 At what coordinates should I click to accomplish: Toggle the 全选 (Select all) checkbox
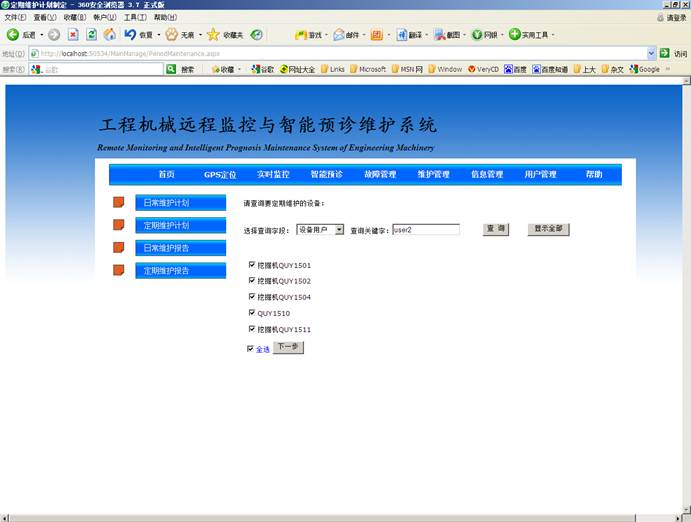tap(251, 349)
